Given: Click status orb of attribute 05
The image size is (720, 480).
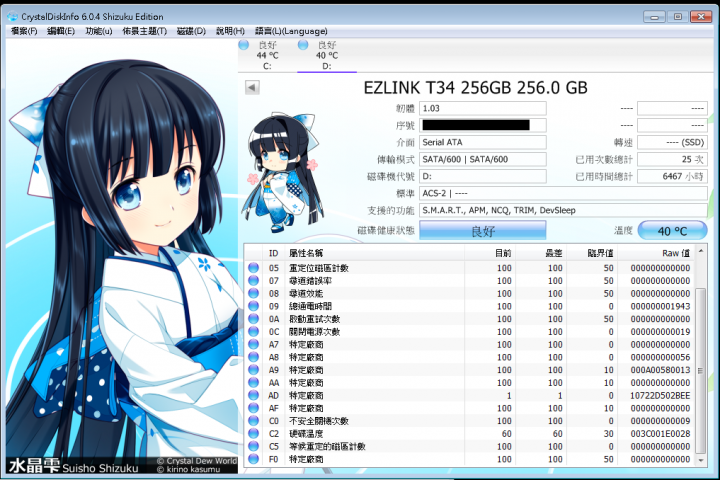Looking at the screenshot, I should [x=253, y=268].
